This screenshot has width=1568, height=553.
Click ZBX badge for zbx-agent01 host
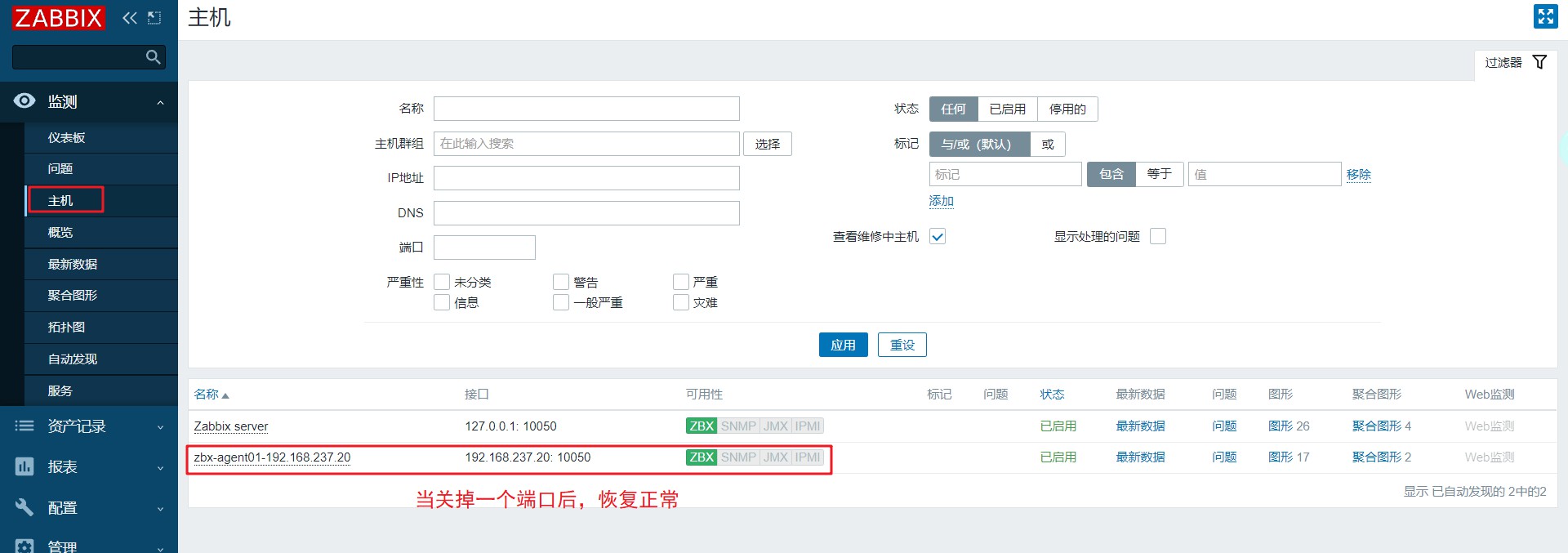(x=702, y=457)
